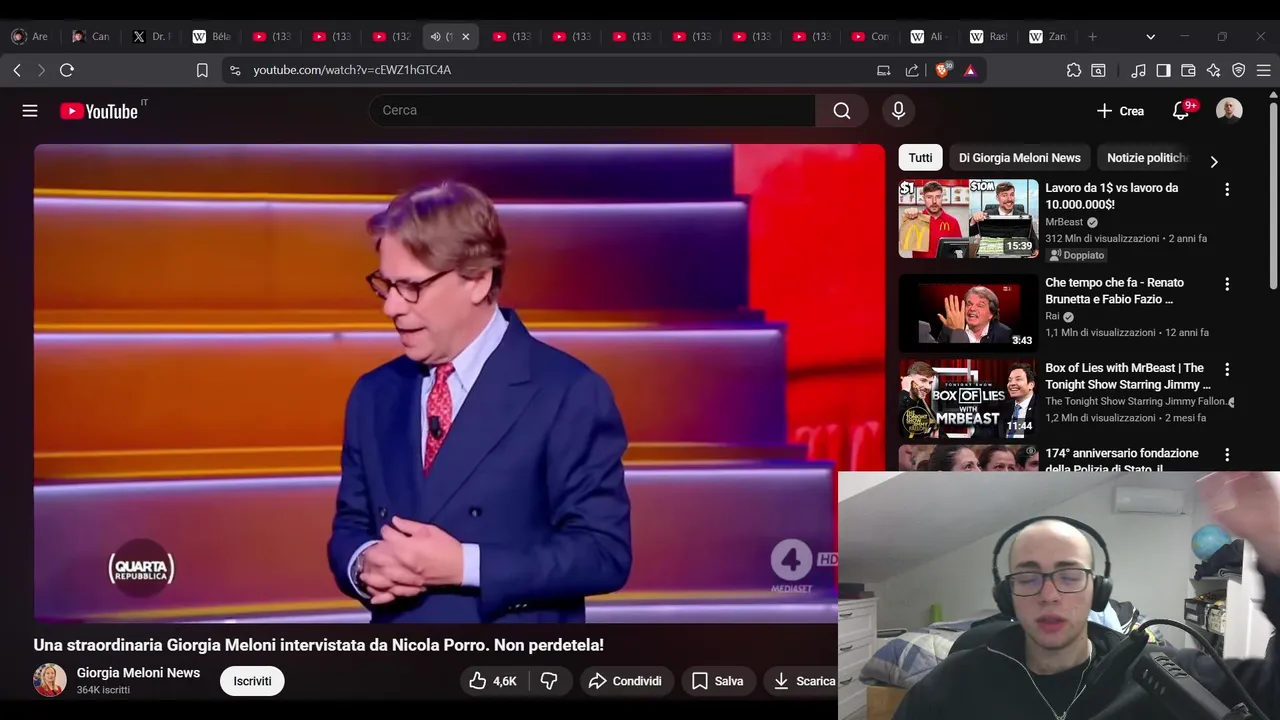Open the Brave Shields lion icon
Viewport: 1280px width, 720px height.
[x=942, y=70]
